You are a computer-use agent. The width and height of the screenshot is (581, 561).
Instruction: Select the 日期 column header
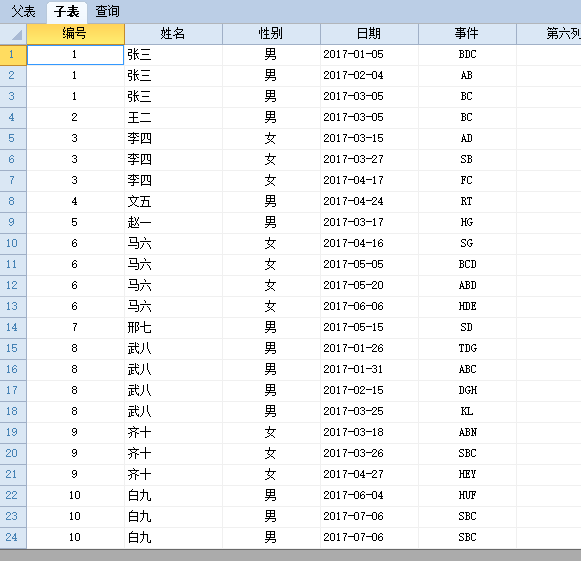click(369, 34)
